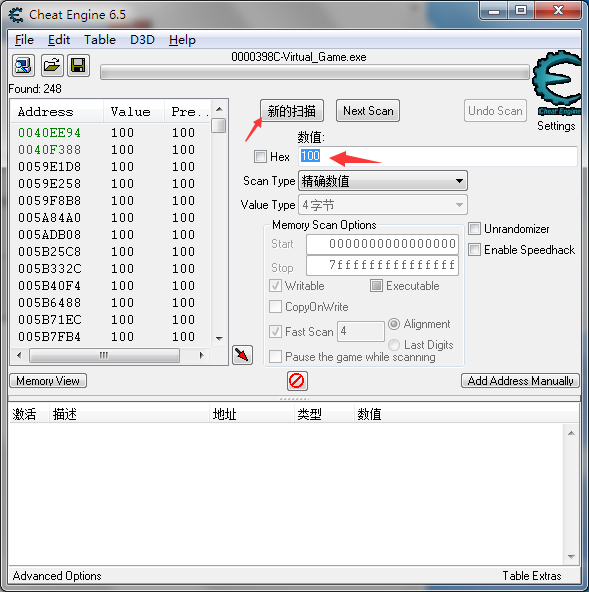589x592 pixels.
Task: Open the Scan Type dropdown
Action: [383, 181]
